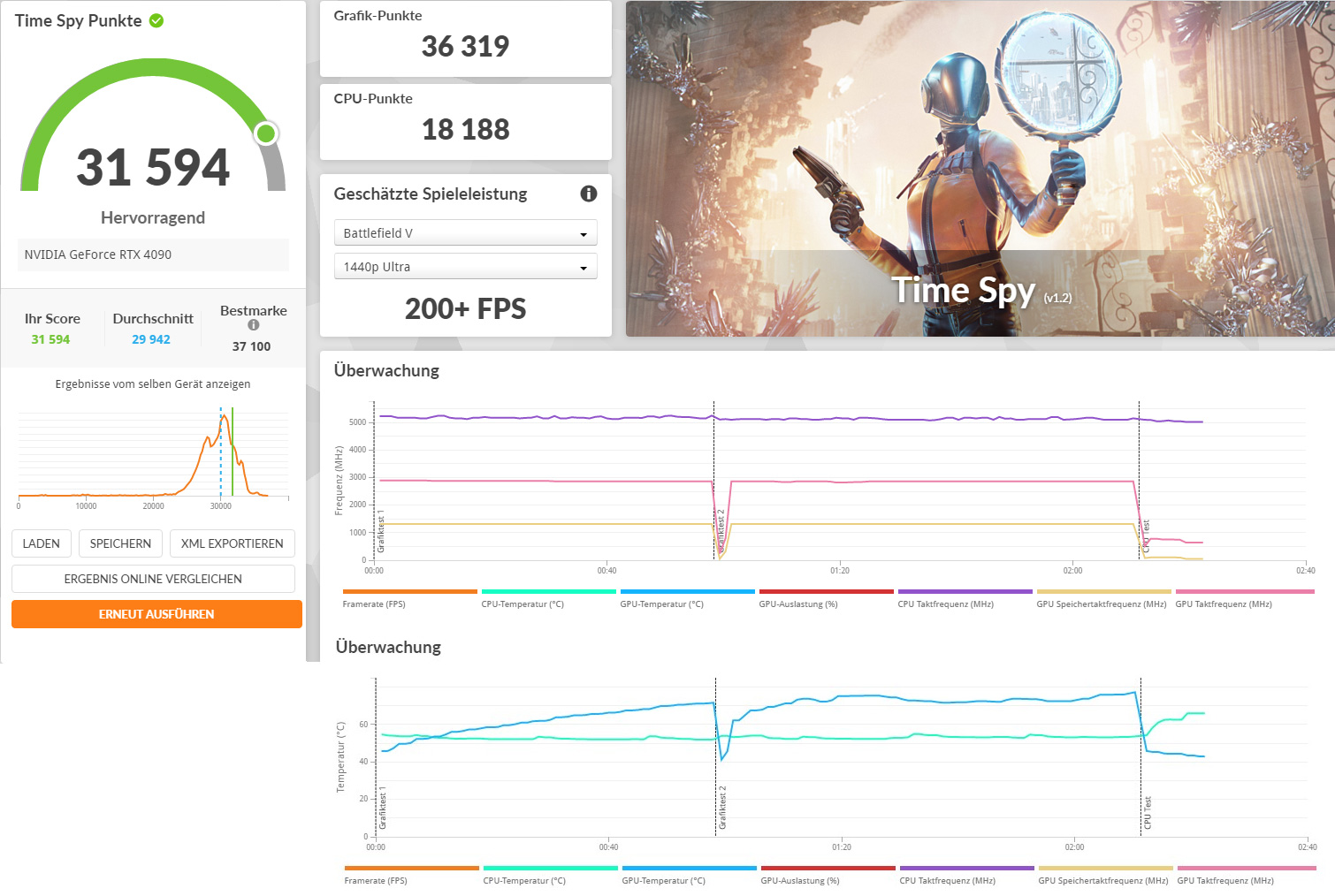Click the NVIDIA GeForce RTX 4090 field
Image resolution: width=1335 pixels, height=896 pixels.
pos(153,254)
